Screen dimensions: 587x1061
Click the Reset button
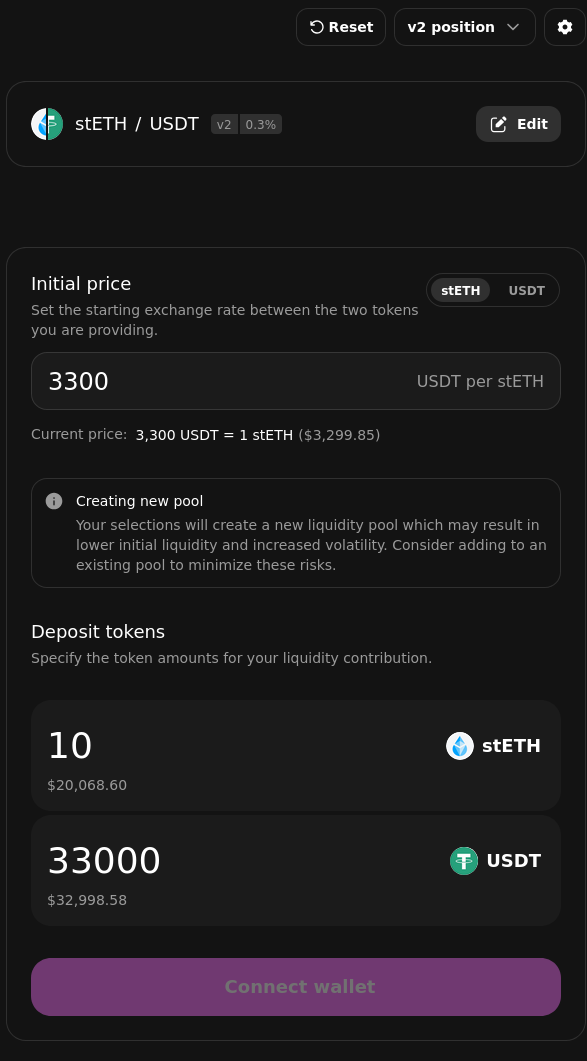(x=341, y=27)
